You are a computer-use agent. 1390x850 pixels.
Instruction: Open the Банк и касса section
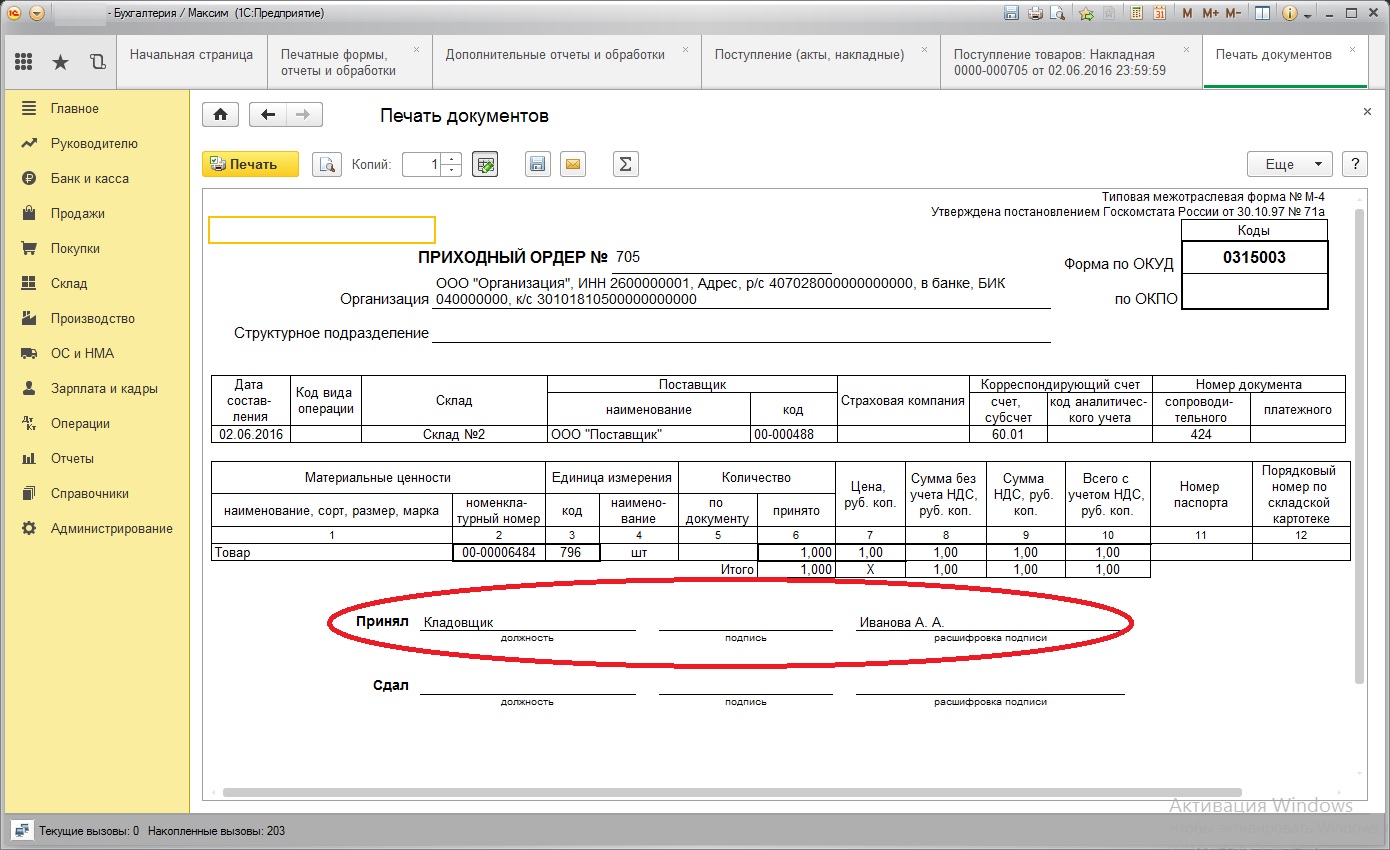tap(95, 178)
